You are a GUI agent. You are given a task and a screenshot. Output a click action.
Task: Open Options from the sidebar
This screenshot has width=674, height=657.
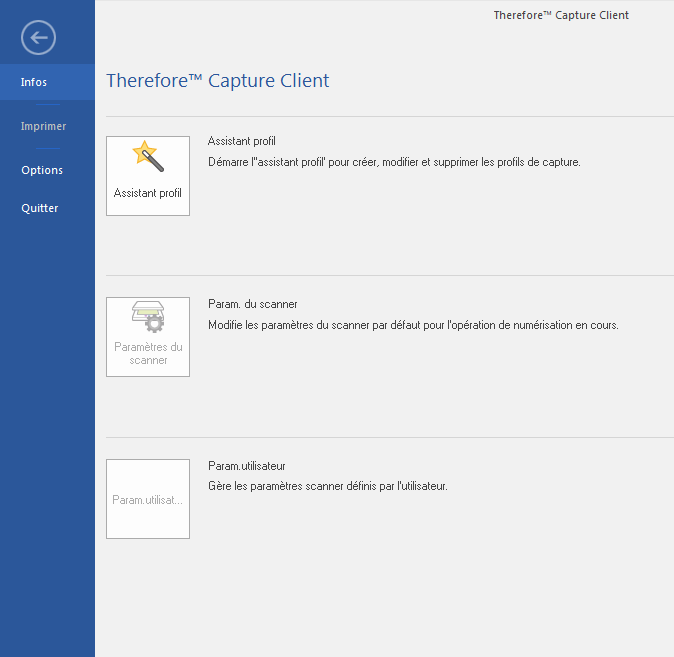(x=42, y=170)
